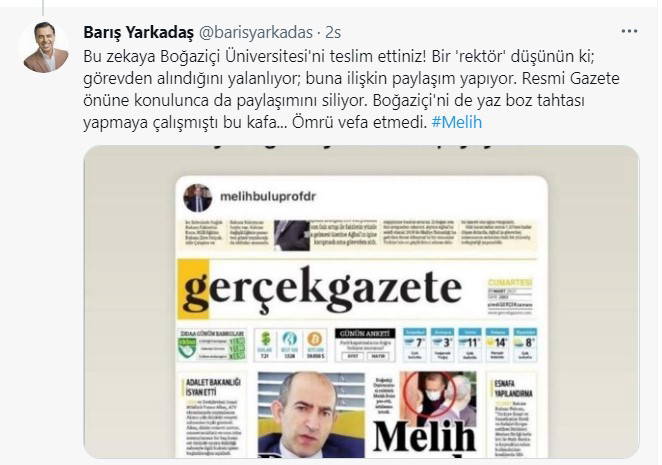Click the Günün Anketi poll box

point(365,345)
